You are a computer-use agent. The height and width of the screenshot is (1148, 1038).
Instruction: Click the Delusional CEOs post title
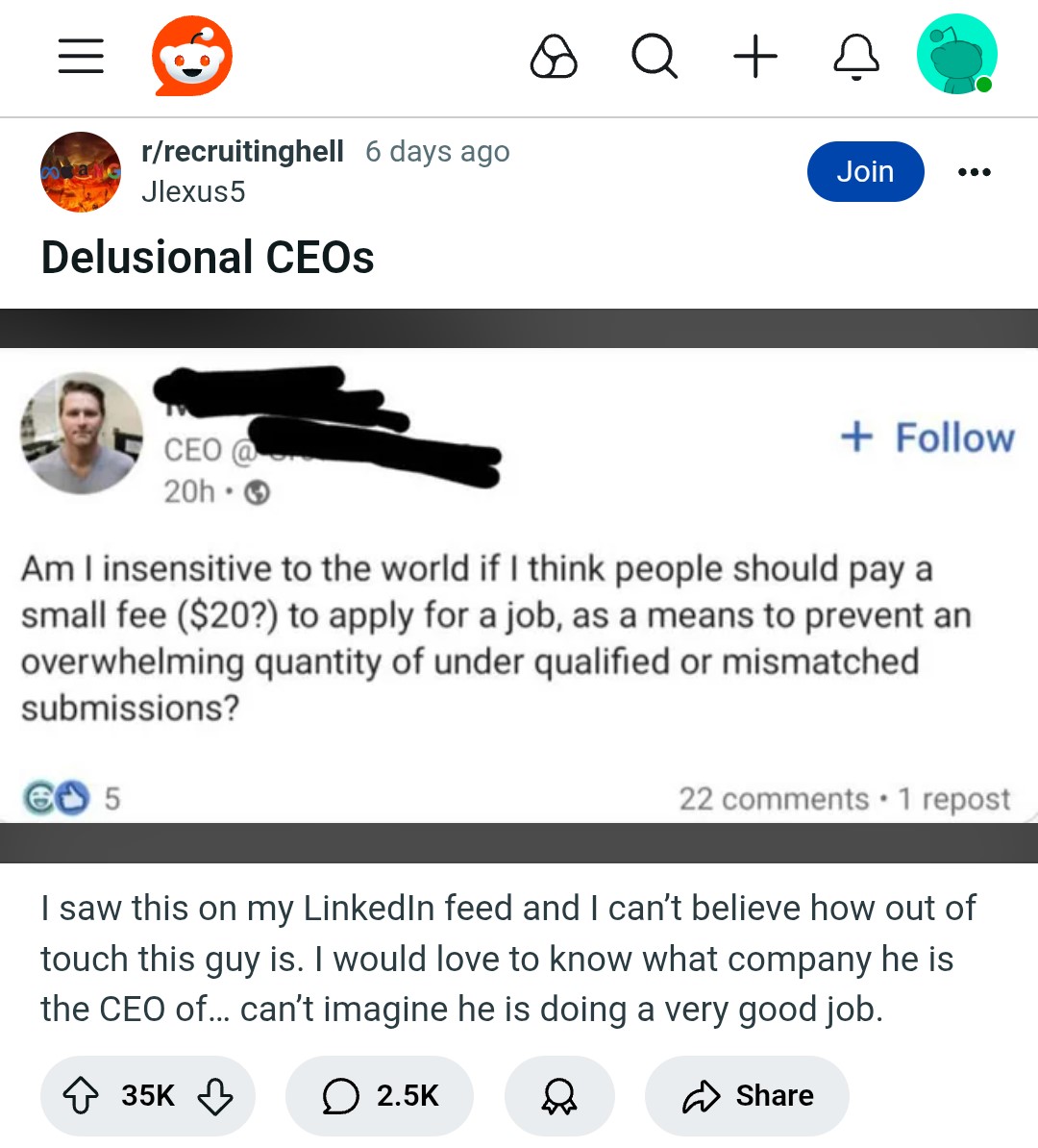(208, 258)
